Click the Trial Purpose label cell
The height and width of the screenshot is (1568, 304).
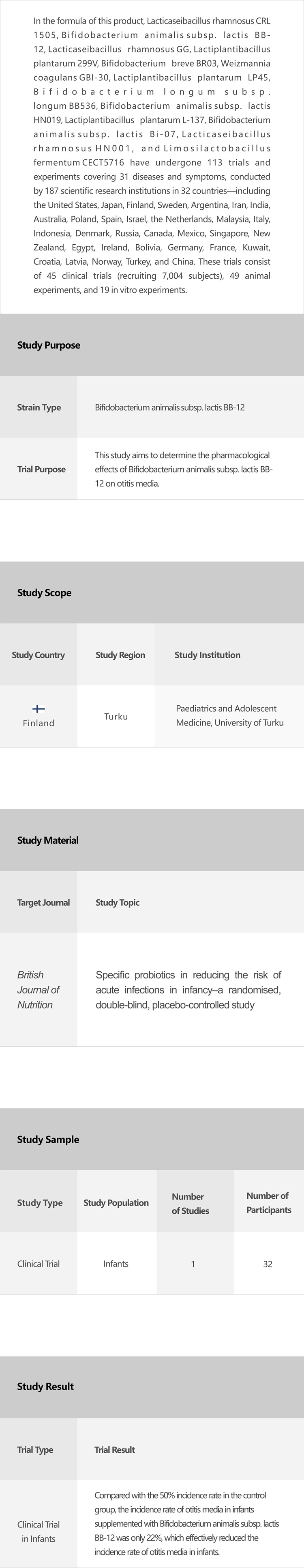pos(41,469)
